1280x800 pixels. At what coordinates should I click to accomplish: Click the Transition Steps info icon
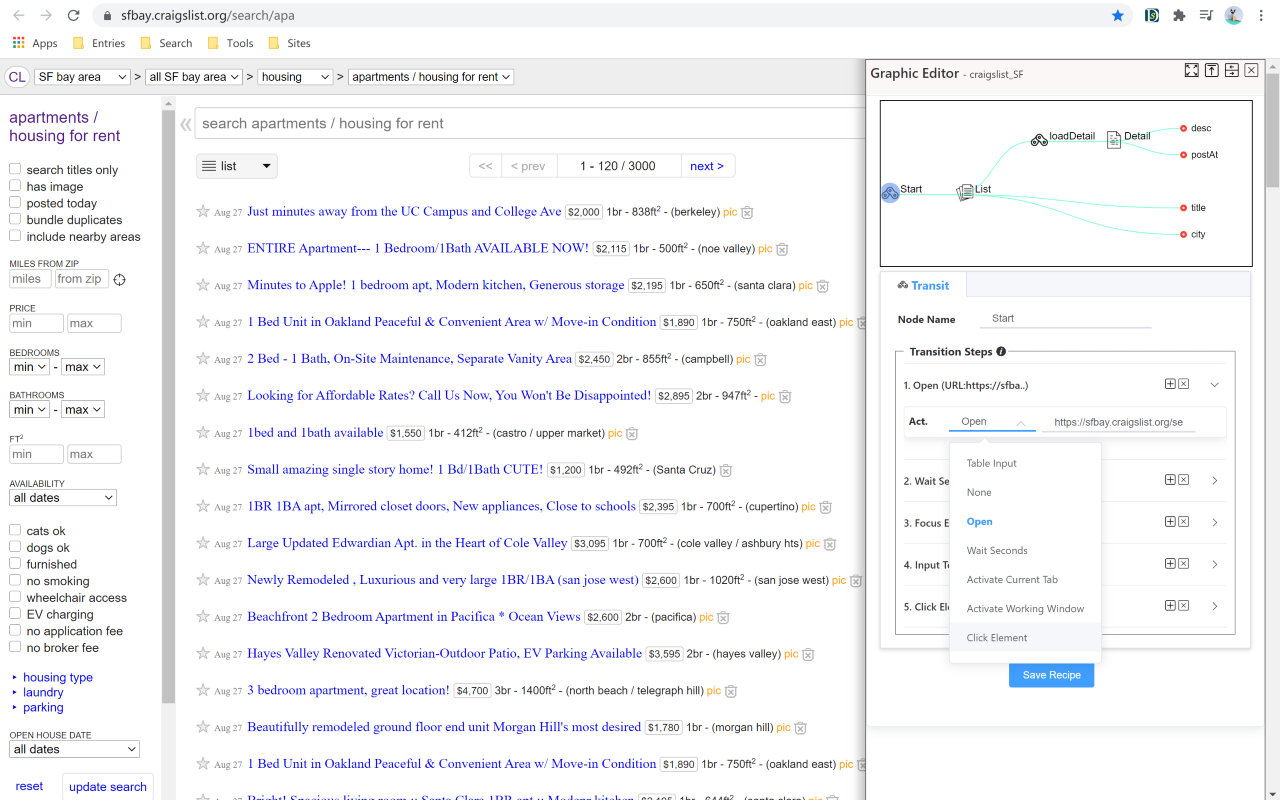tap(1001, 352)
